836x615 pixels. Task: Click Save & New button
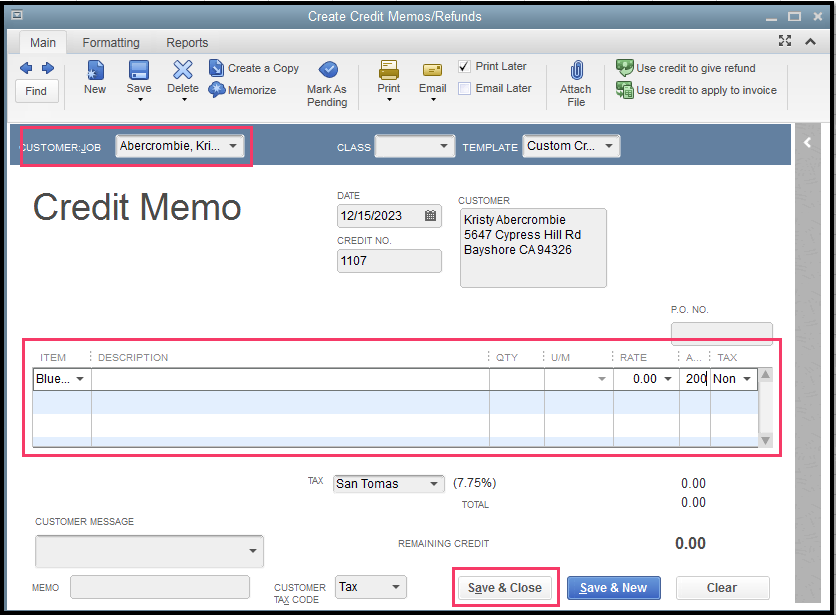pos(614,588)
